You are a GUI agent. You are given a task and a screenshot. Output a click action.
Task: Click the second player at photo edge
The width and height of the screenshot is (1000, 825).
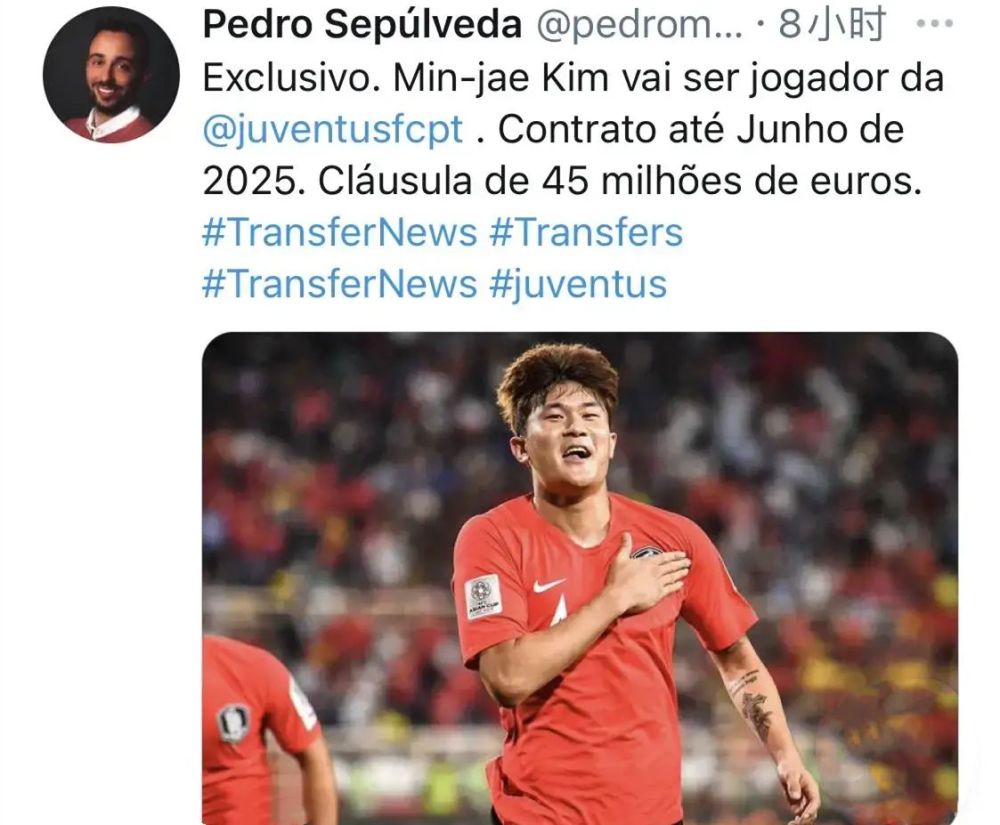pos(268,730)
